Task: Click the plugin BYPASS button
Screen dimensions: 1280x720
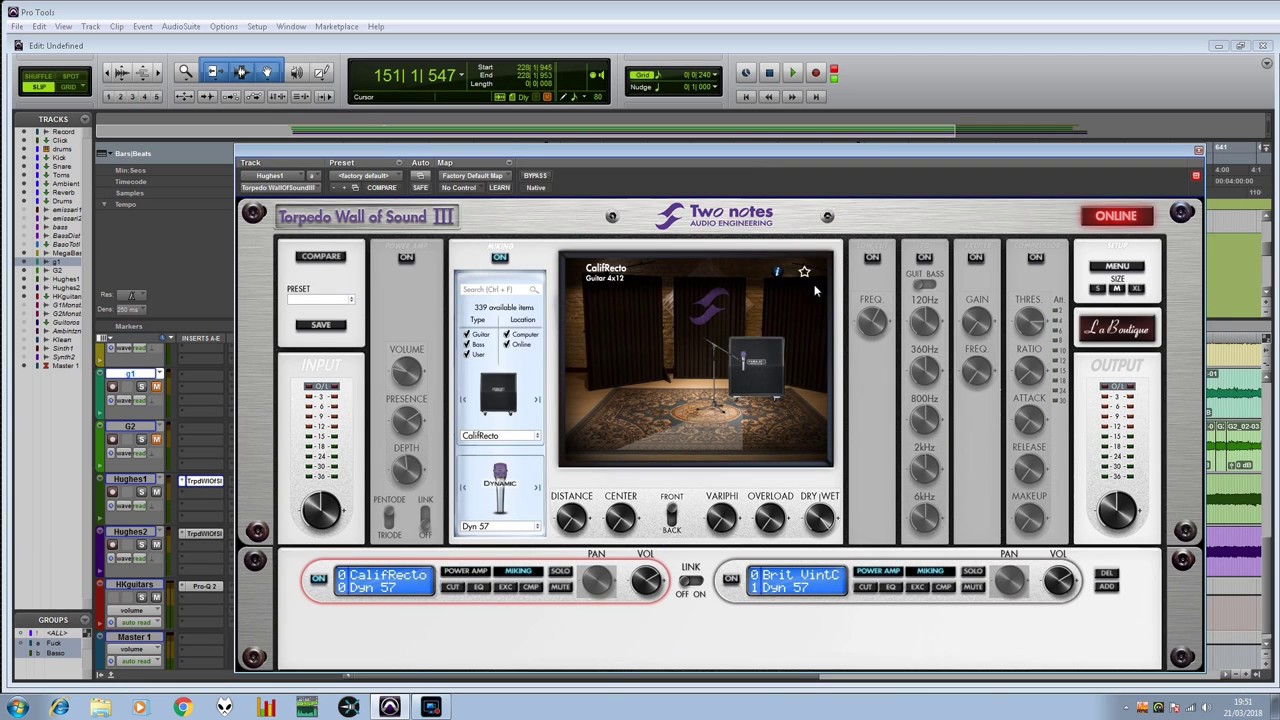Action: click(535, 176)
